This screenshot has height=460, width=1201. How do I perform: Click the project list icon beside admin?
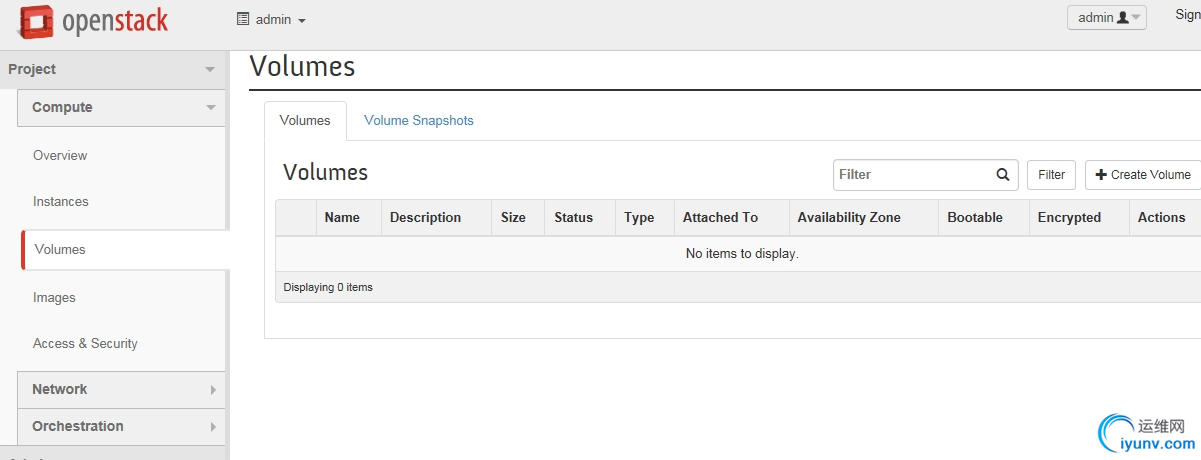coord(242,19)
